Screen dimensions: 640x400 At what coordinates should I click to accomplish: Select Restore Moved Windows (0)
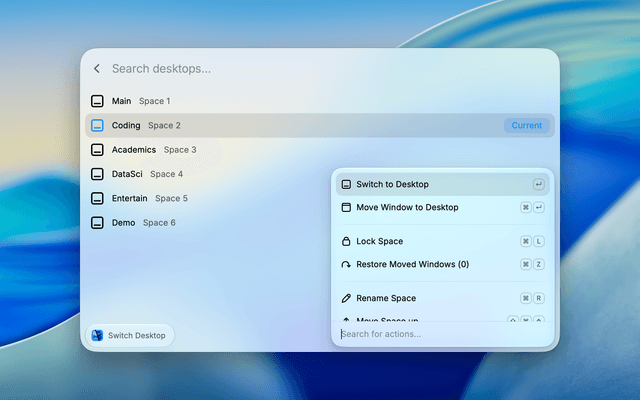click(442, 264)
